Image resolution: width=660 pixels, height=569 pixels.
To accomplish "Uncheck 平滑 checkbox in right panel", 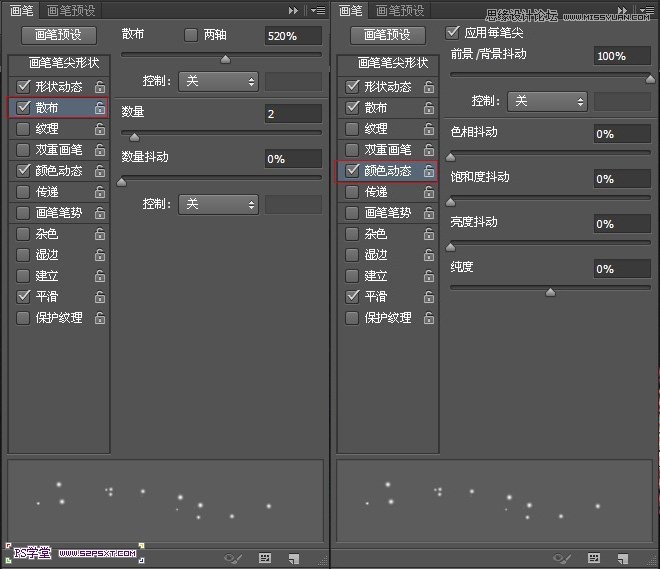I will tap(352, 297).
